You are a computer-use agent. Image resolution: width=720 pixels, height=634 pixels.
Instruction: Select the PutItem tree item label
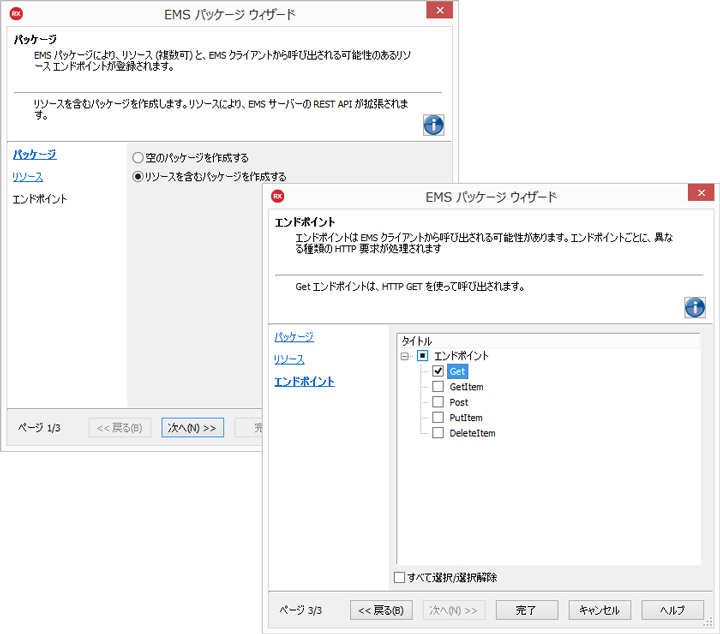(x=466, y=418)
